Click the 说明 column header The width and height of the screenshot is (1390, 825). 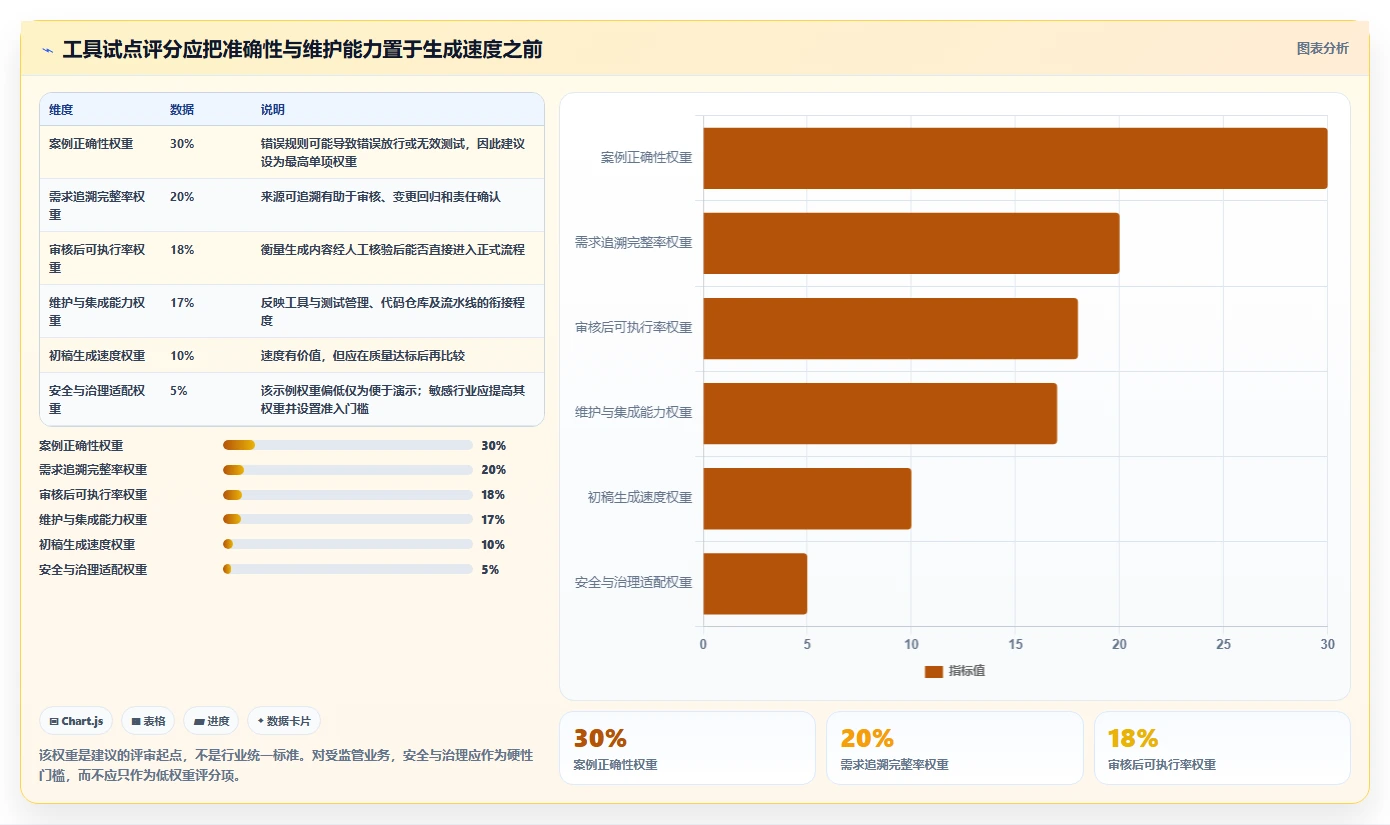[x=273, y=110]
